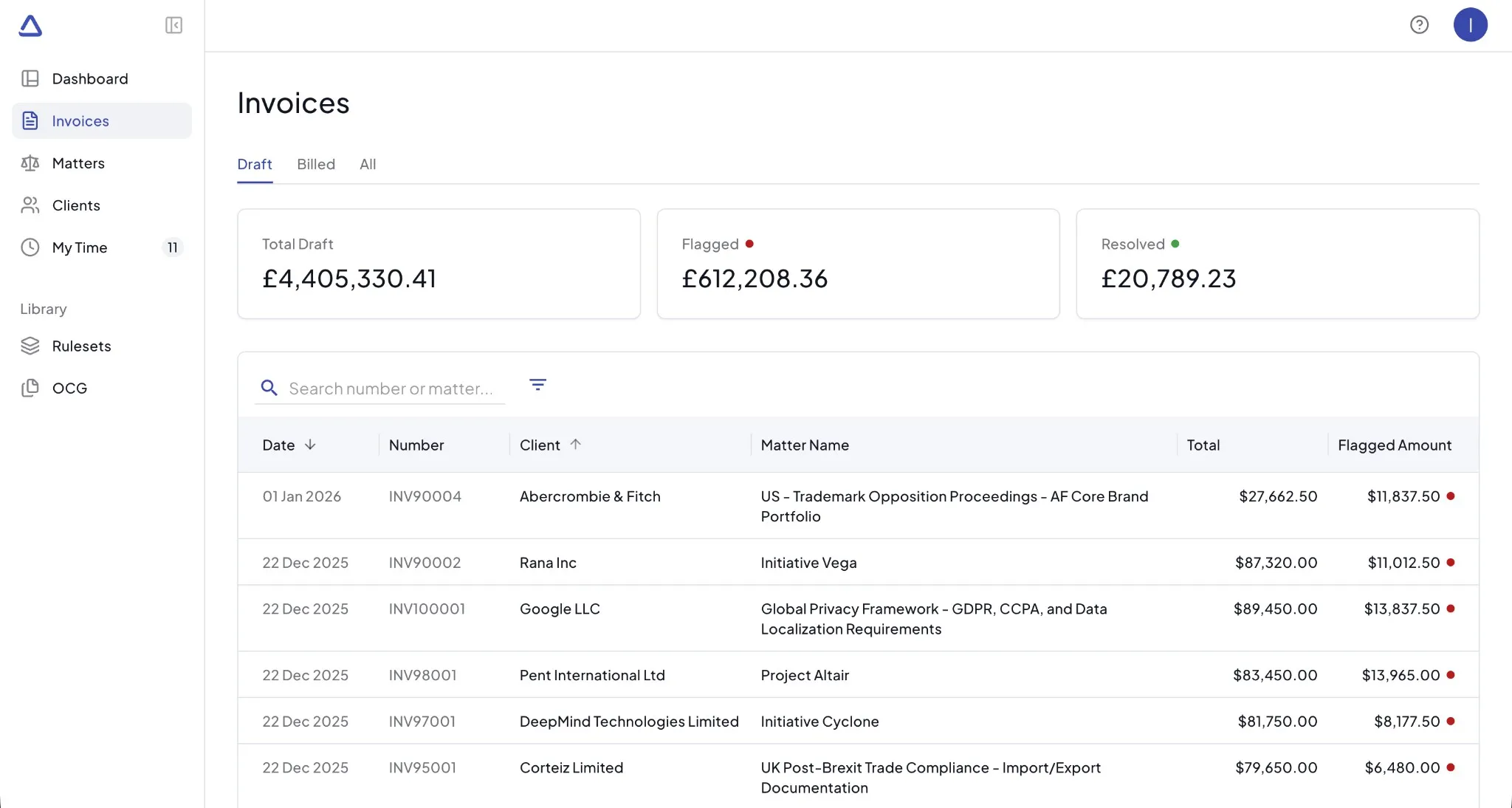1512x808 pixels.
Task: Click the OCG copy icon
Action: pos(30,388)
